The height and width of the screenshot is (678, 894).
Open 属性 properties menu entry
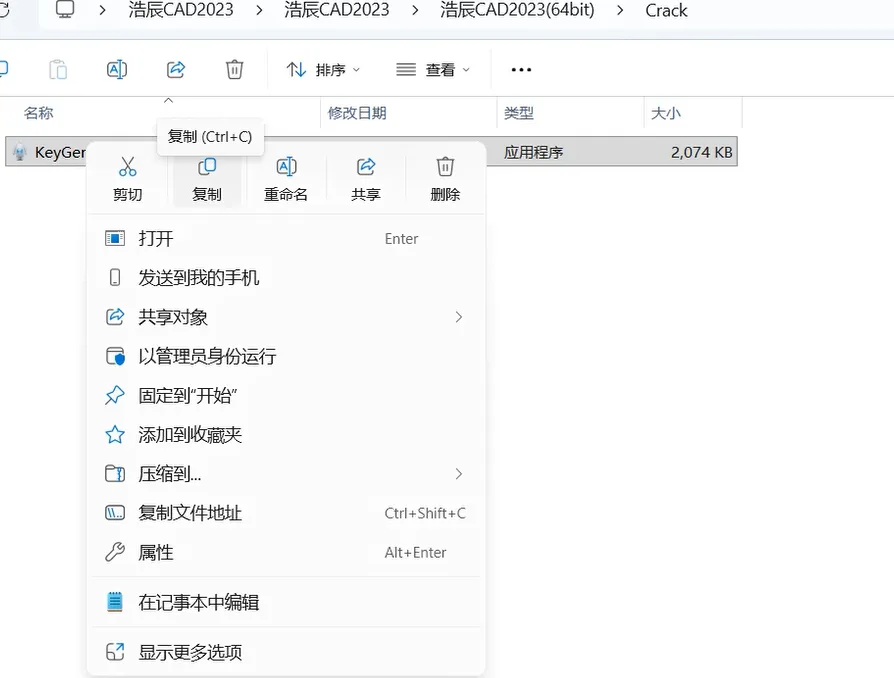[286, 553]
